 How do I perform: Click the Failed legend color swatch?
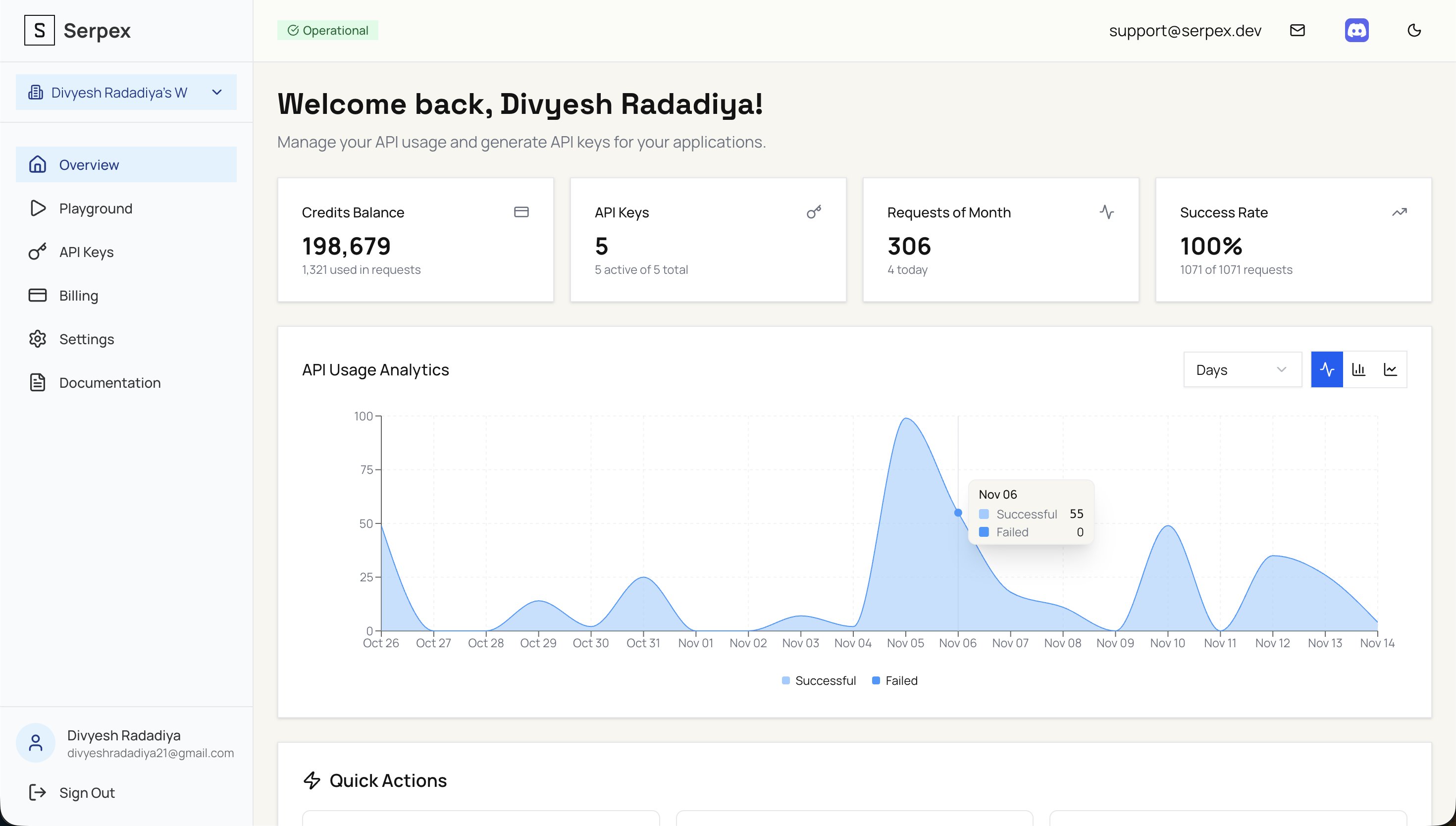(876, 680)
